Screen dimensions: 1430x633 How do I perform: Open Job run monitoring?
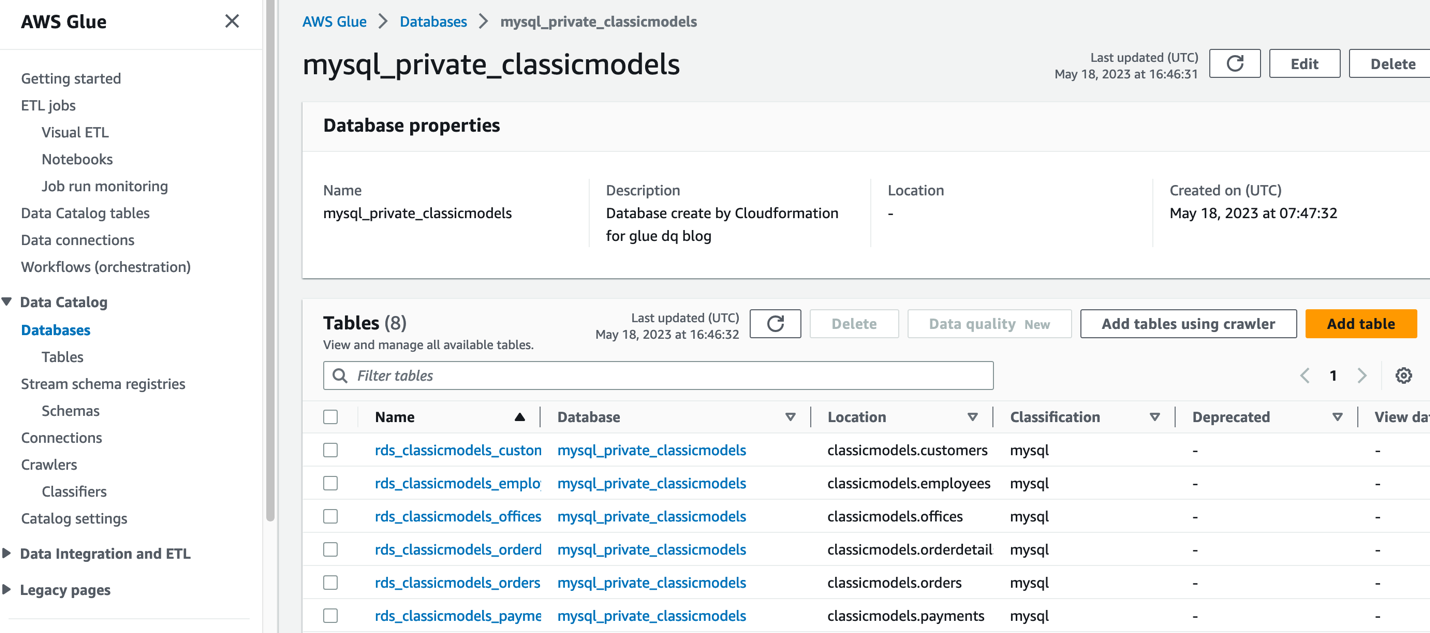(105, 186)
